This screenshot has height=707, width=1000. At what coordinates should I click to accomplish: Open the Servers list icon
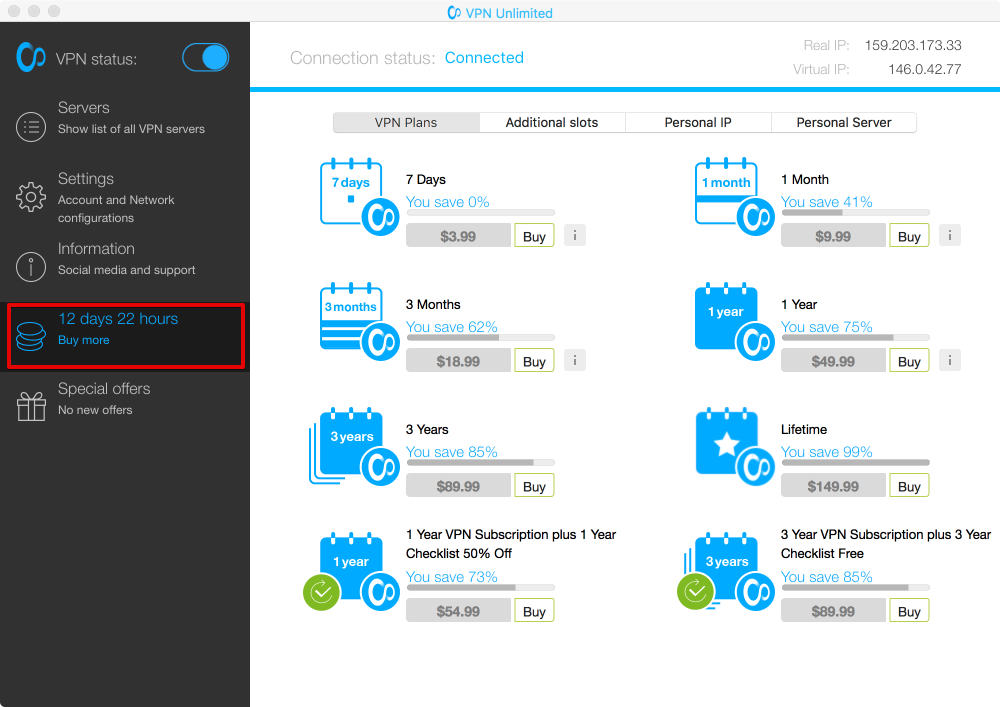[31, 127]
